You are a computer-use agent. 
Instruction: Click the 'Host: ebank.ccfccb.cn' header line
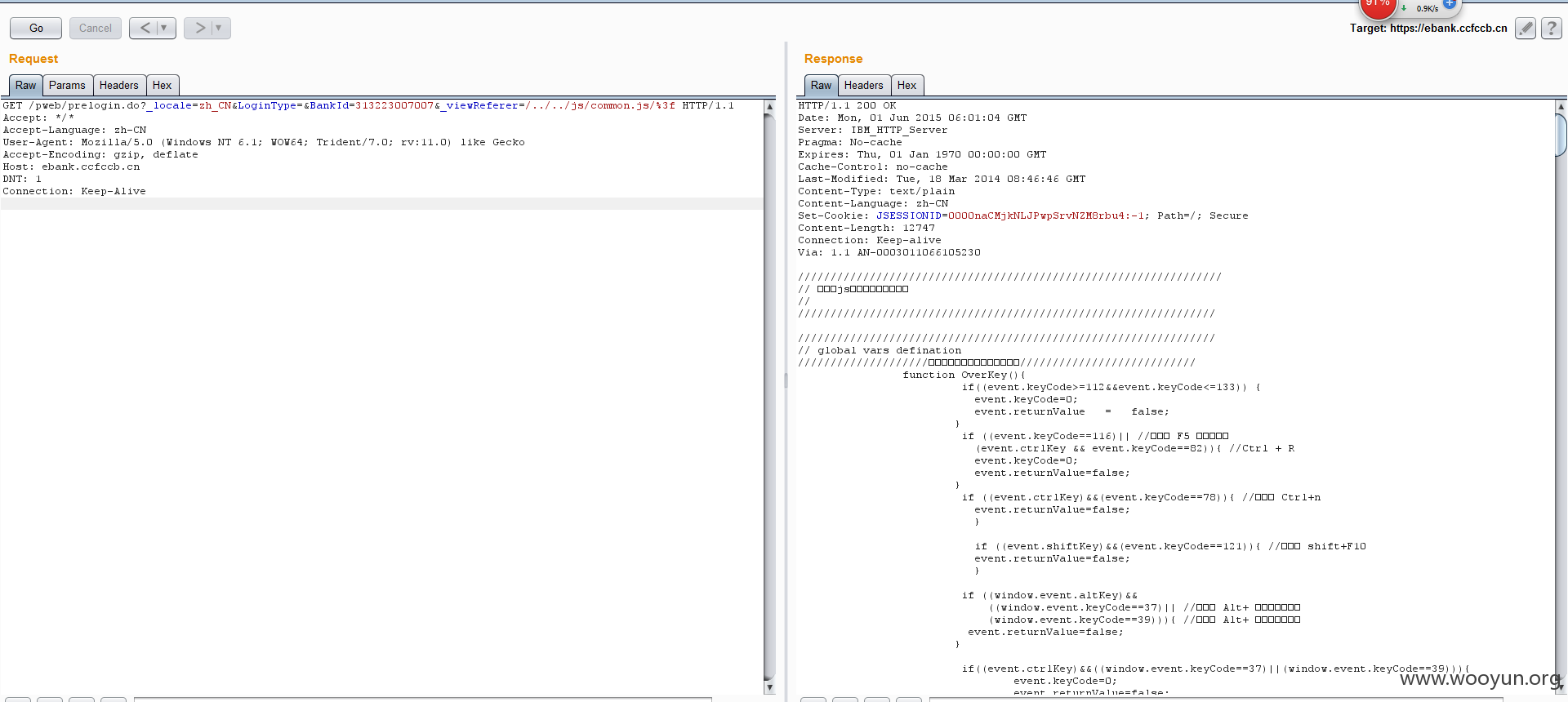[x=71, y=167]
